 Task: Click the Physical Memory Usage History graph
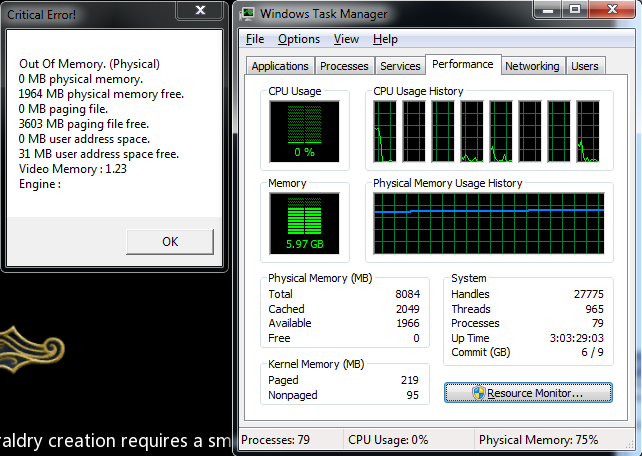(489, 223)
